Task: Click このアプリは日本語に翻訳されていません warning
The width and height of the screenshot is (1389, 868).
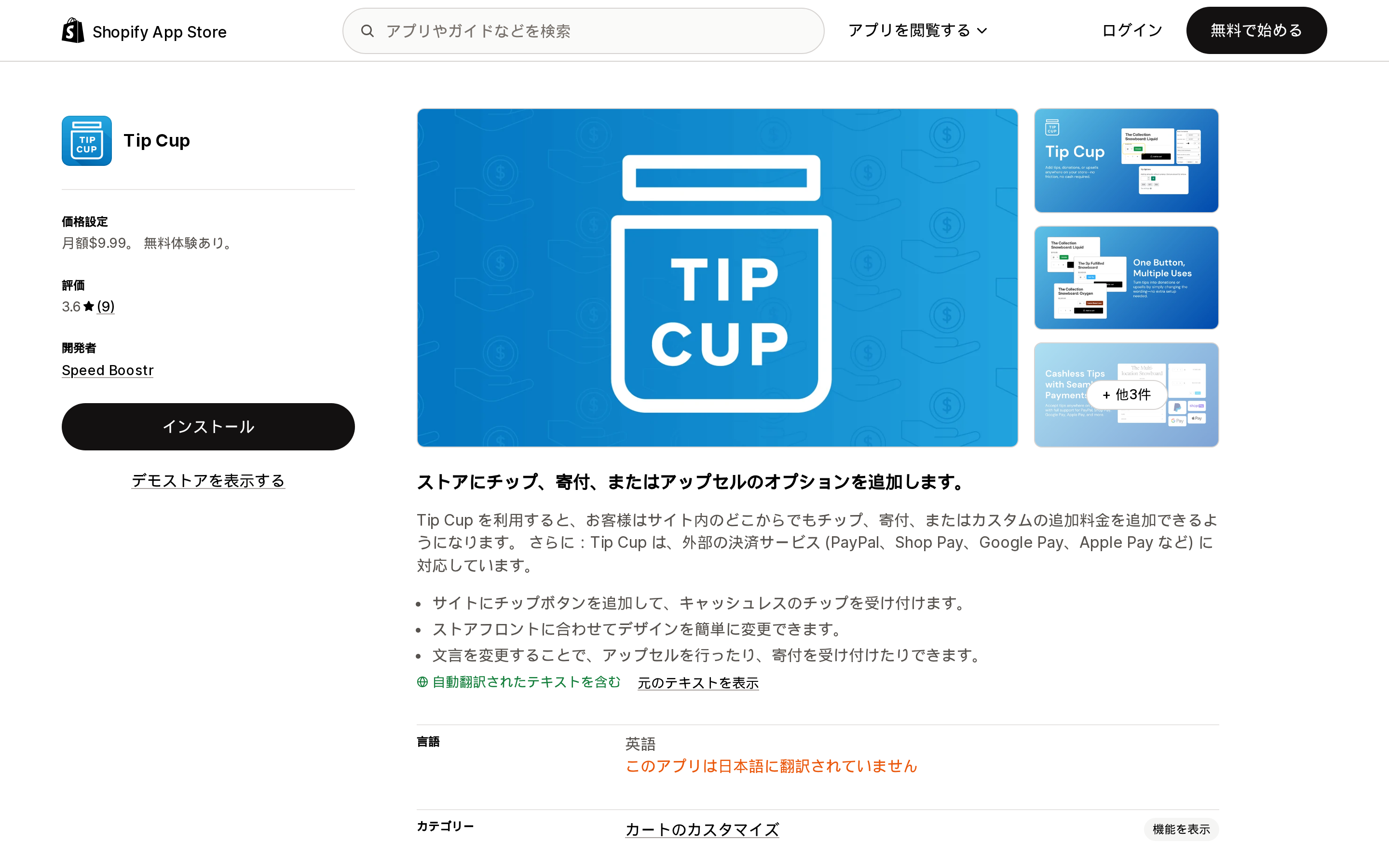Action: [x=771, y=766]
